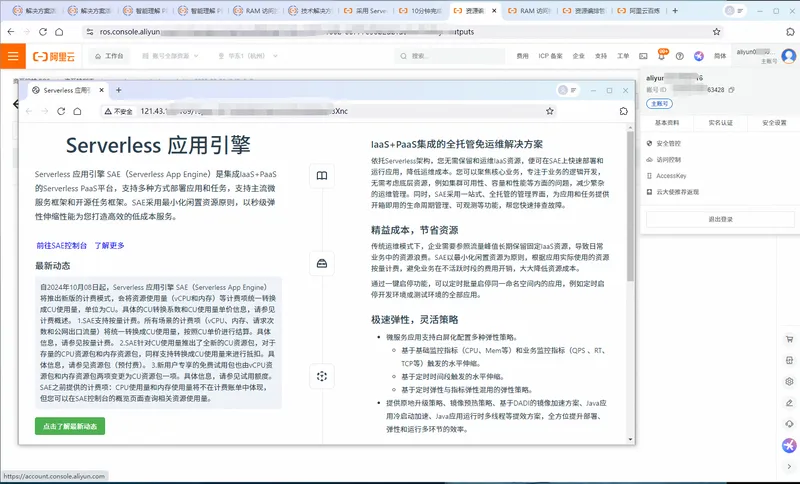The width and height of the screenshot is (800, 484).
Task: Open extensions puzzle icon in outer browser
Action: pos(790,32)
